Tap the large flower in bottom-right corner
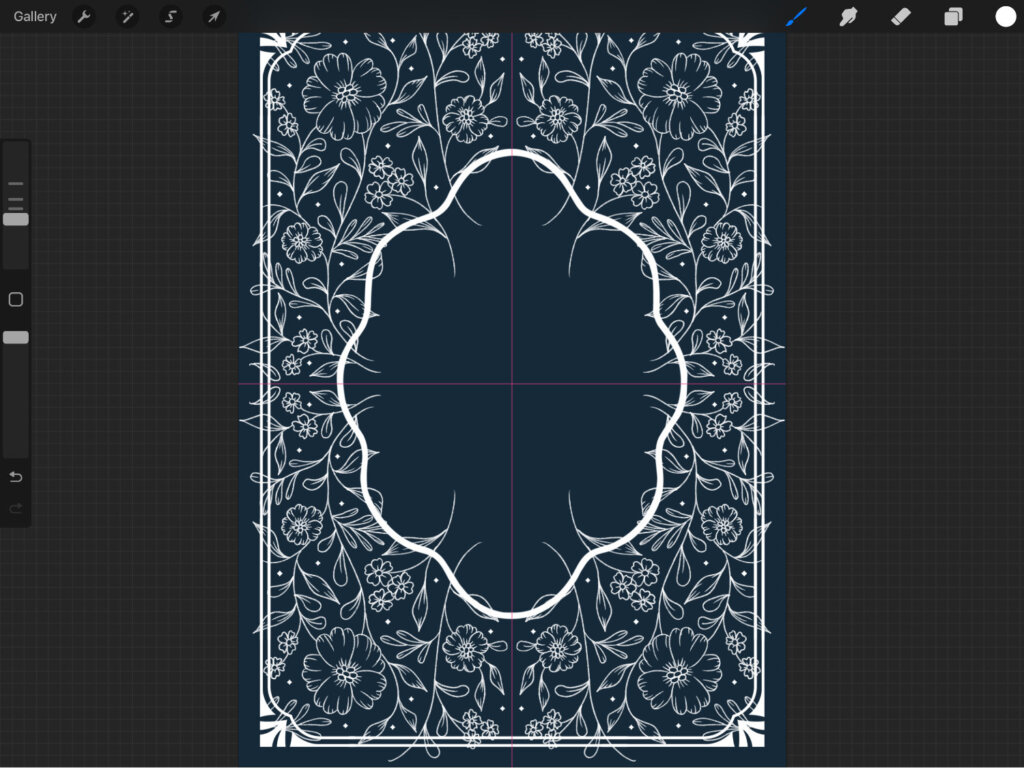Screen dimensions: 1024x768 679,671
